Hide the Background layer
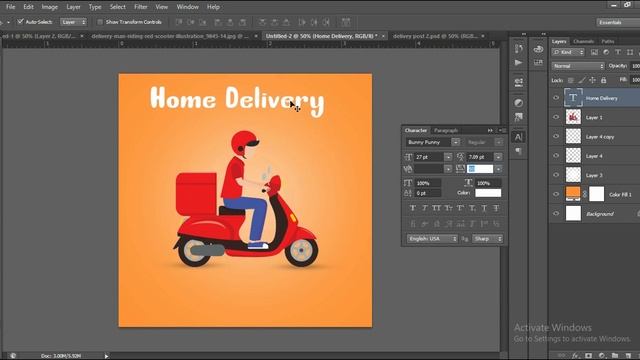 (x=556, y=213)
